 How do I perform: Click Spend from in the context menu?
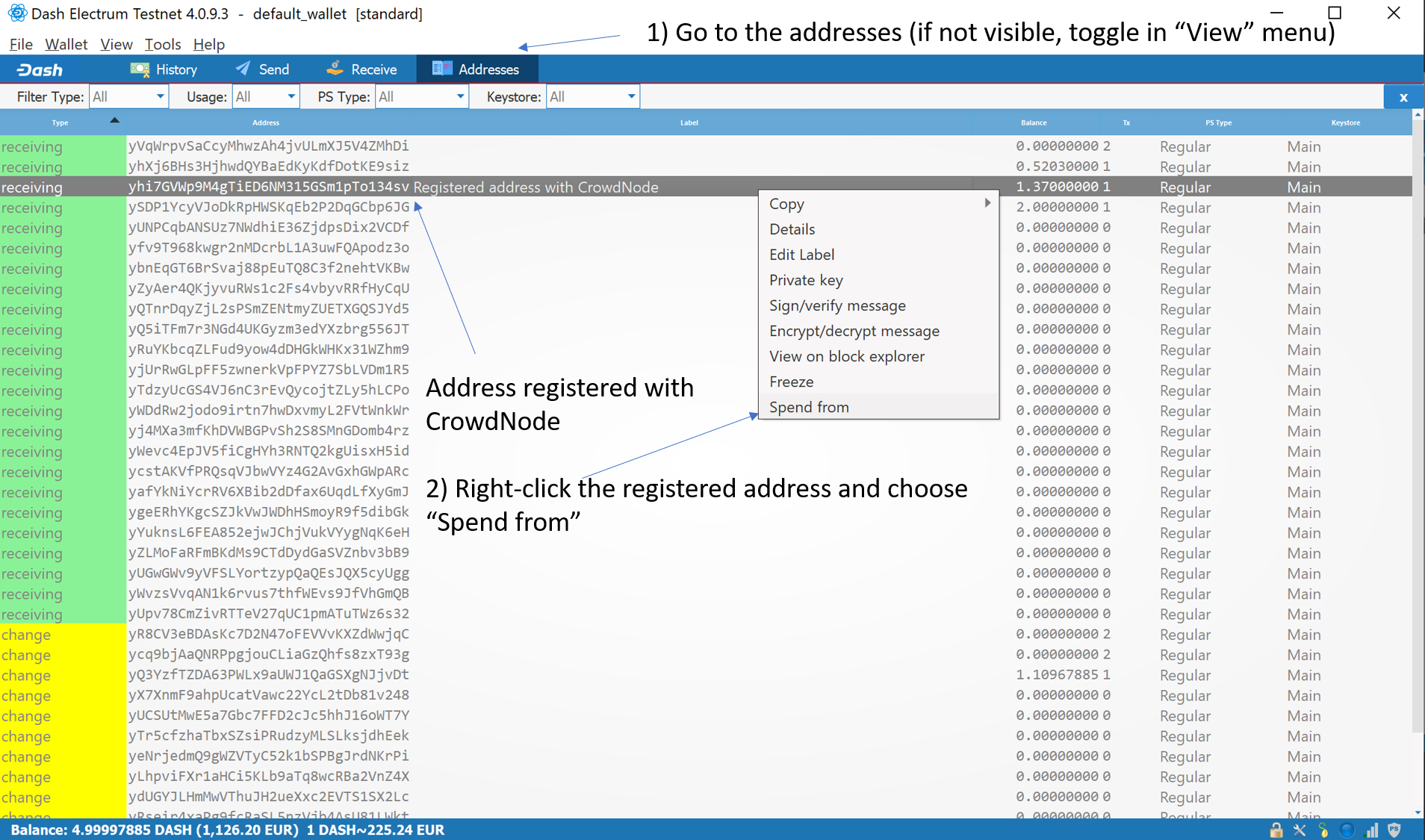click(x=879, y=407)
